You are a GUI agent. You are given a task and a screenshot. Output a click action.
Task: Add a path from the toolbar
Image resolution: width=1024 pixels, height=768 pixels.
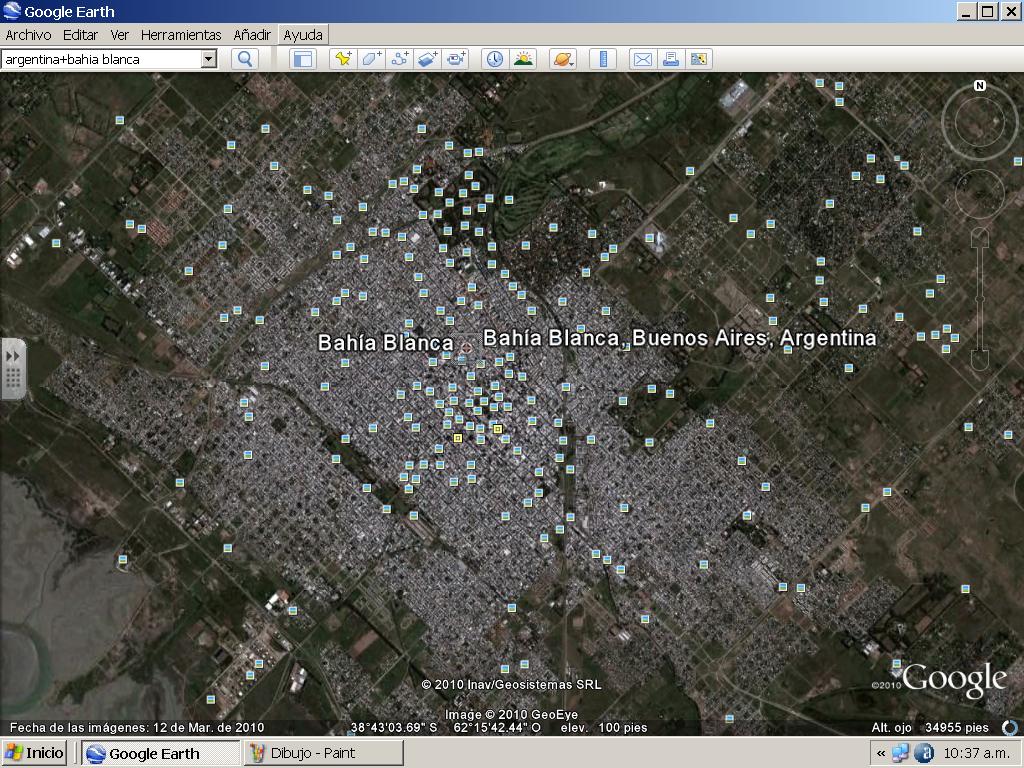[x=399, y=59]
